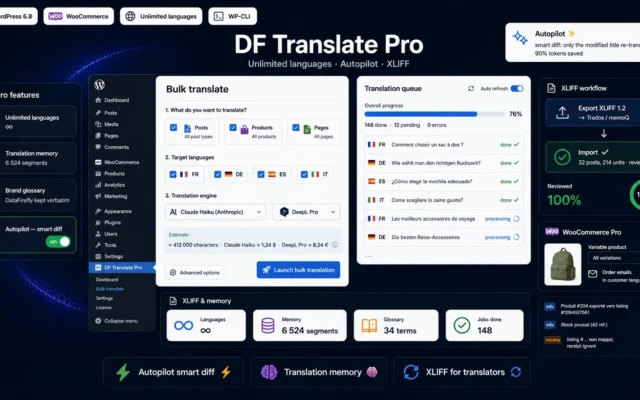
Task: Click the Export XLIFF 1.2 button
Action: 593,113
